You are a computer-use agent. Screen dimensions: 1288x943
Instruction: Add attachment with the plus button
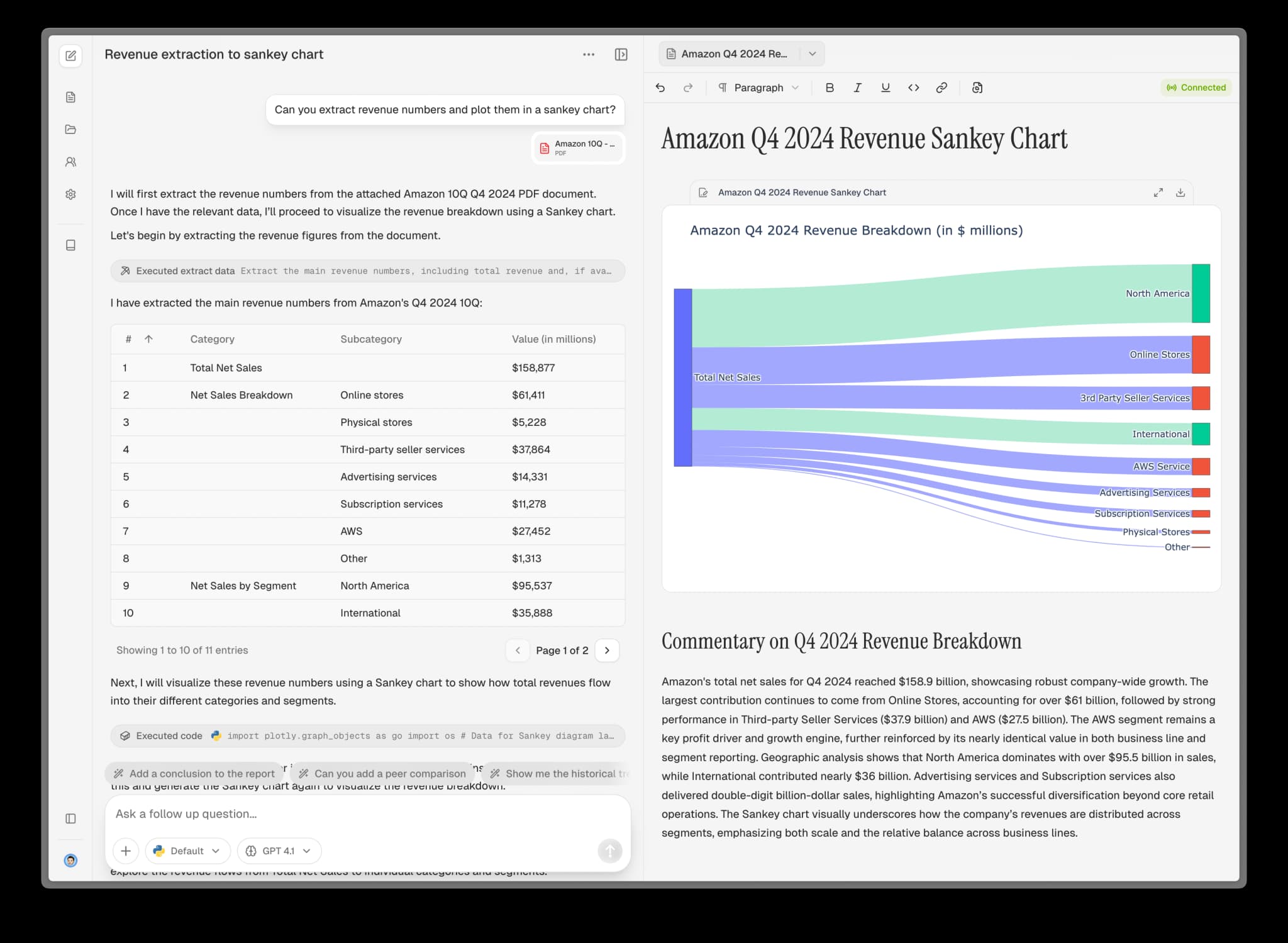126,851
